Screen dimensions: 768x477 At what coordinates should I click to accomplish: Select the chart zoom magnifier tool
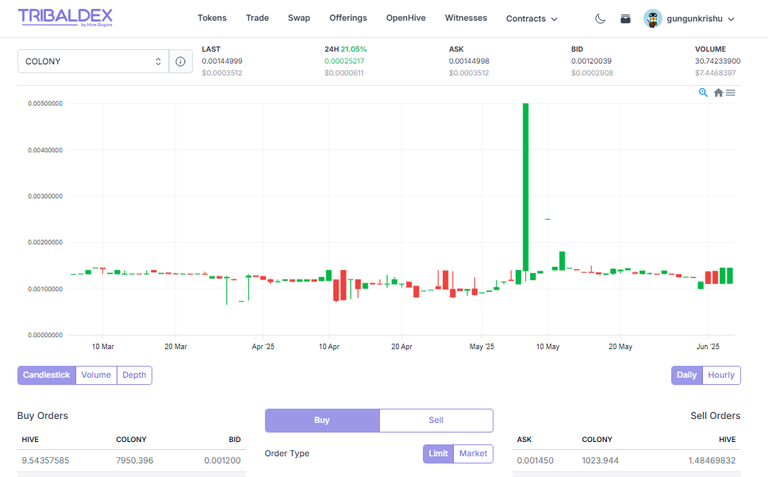pos(703,93)
